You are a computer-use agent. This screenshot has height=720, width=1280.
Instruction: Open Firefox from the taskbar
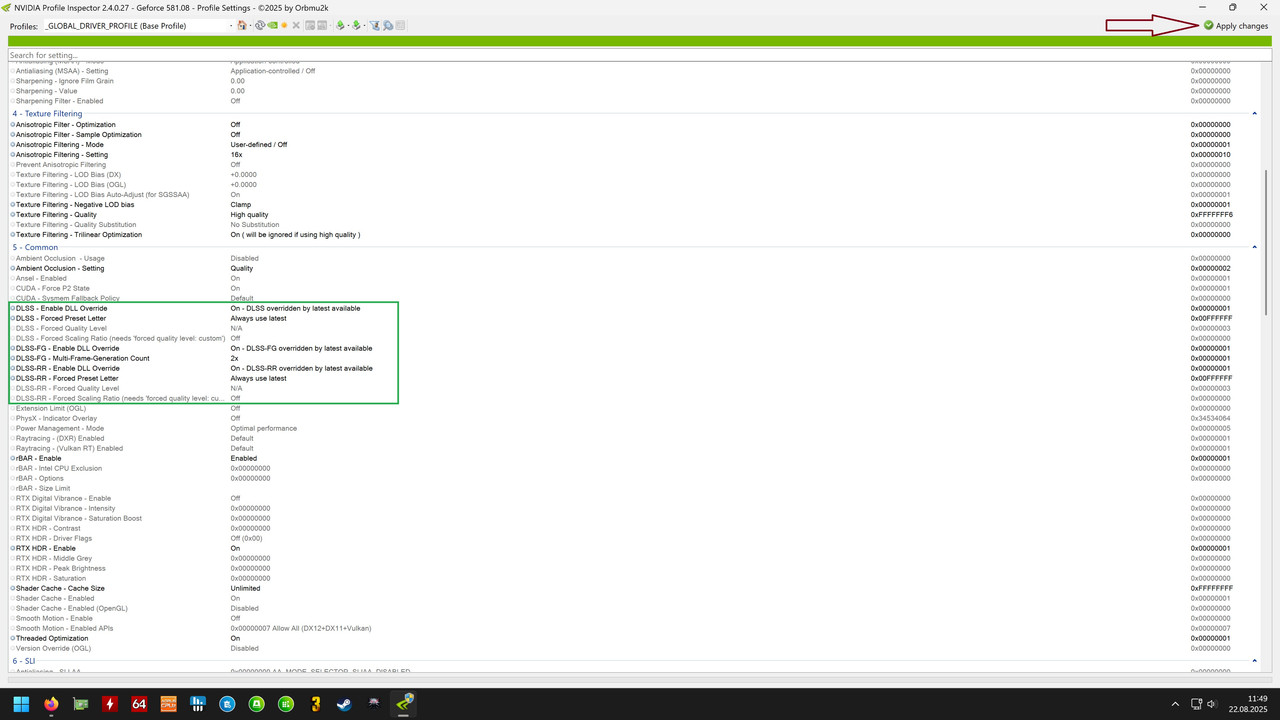51,704
